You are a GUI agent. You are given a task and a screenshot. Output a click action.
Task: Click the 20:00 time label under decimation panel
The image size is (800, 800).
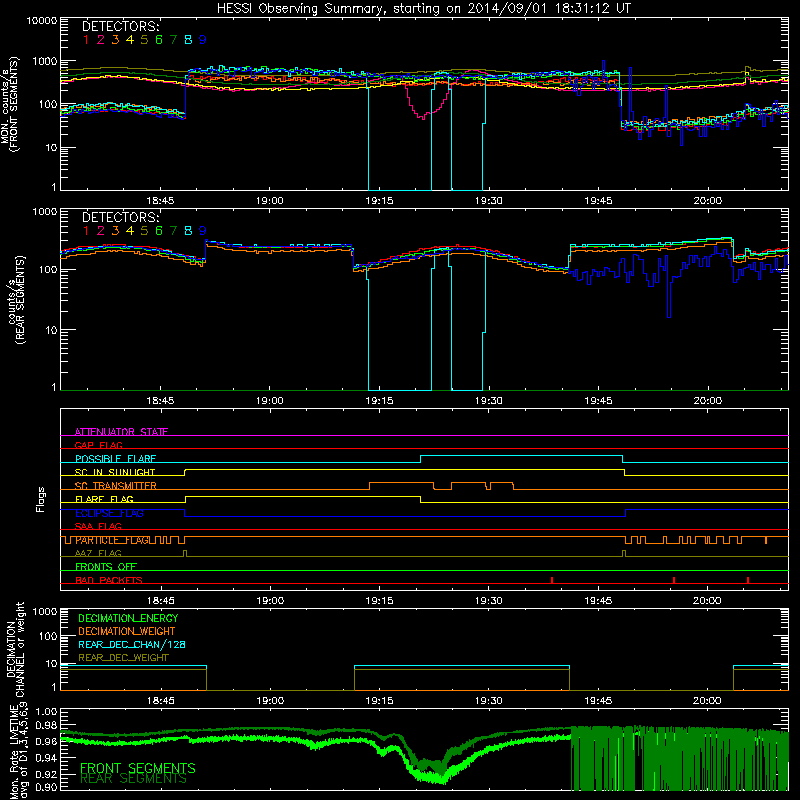point(707,701)
